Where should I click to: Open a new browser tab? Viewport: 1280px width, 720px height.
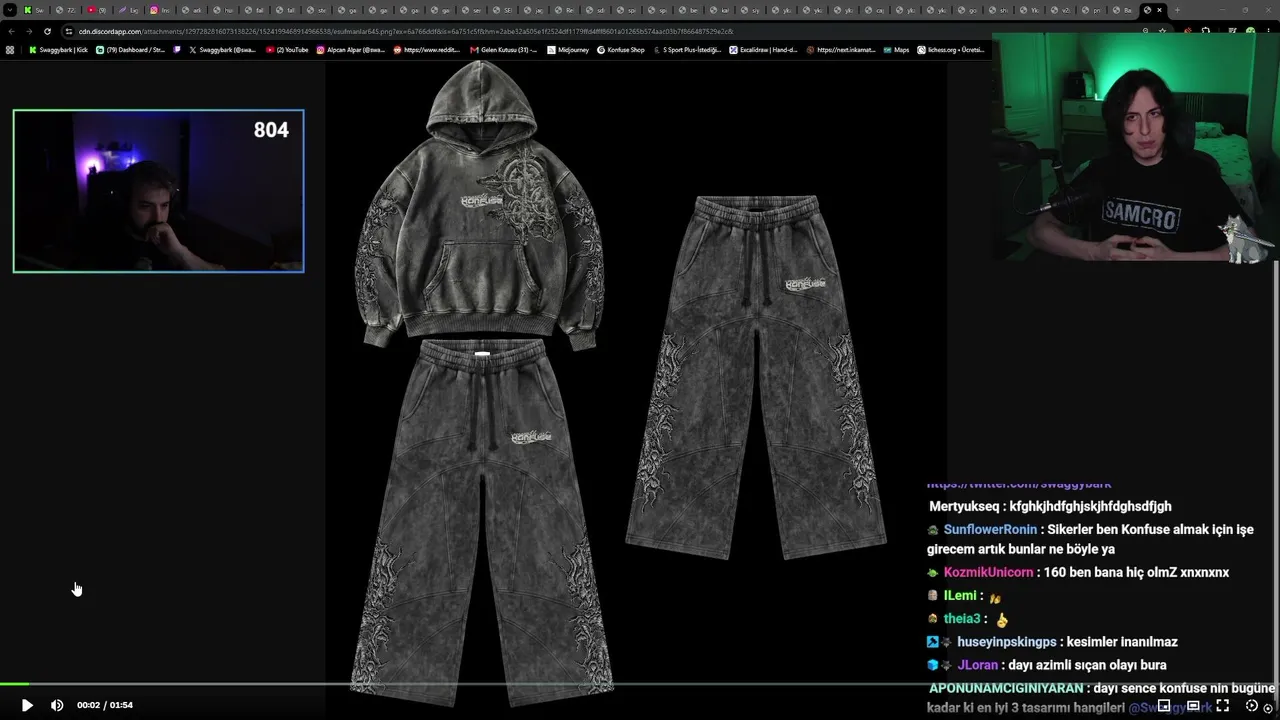(1176, 10)
